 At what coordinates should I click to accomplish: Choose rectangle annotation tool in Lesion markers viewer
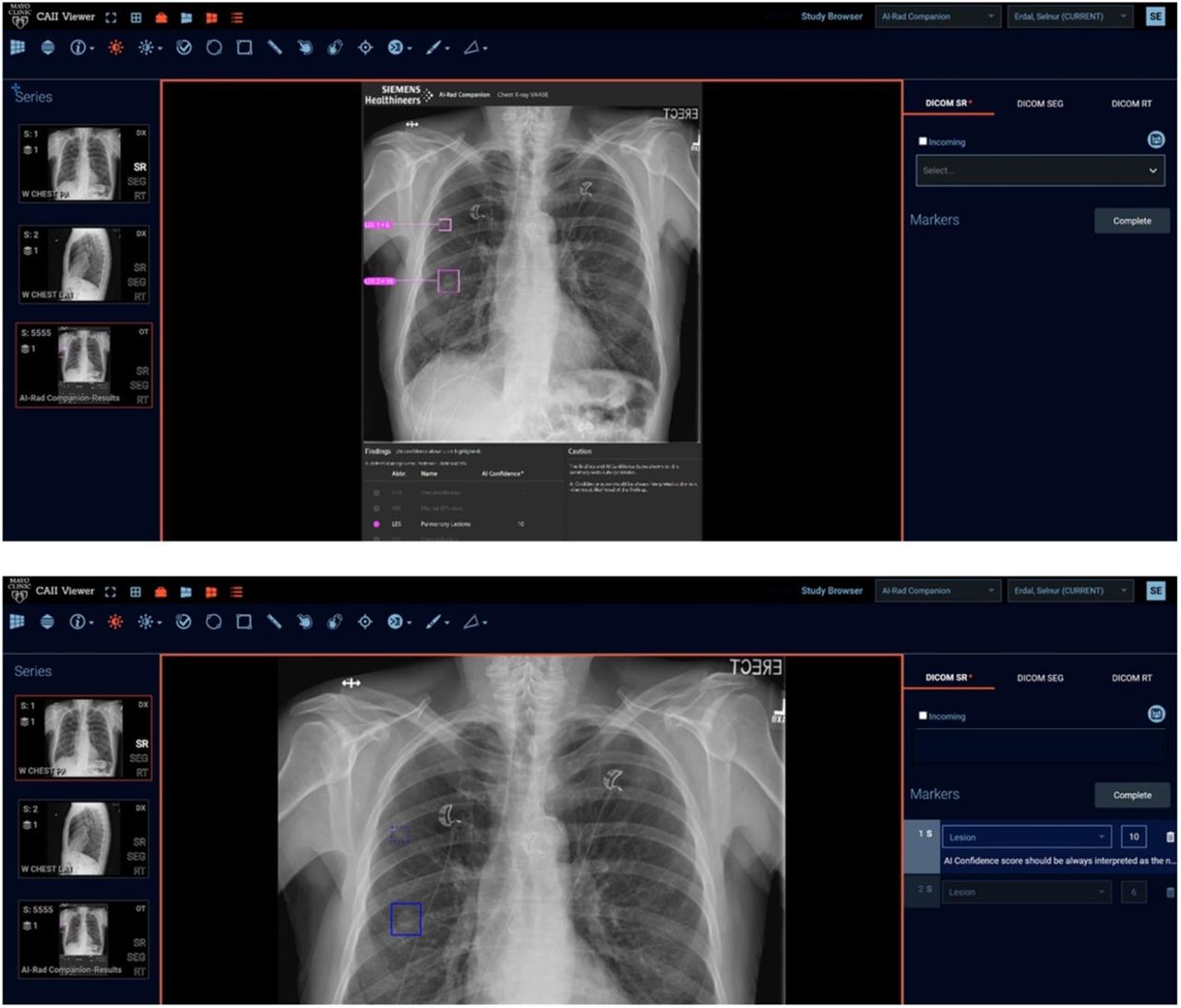point(244,622)
